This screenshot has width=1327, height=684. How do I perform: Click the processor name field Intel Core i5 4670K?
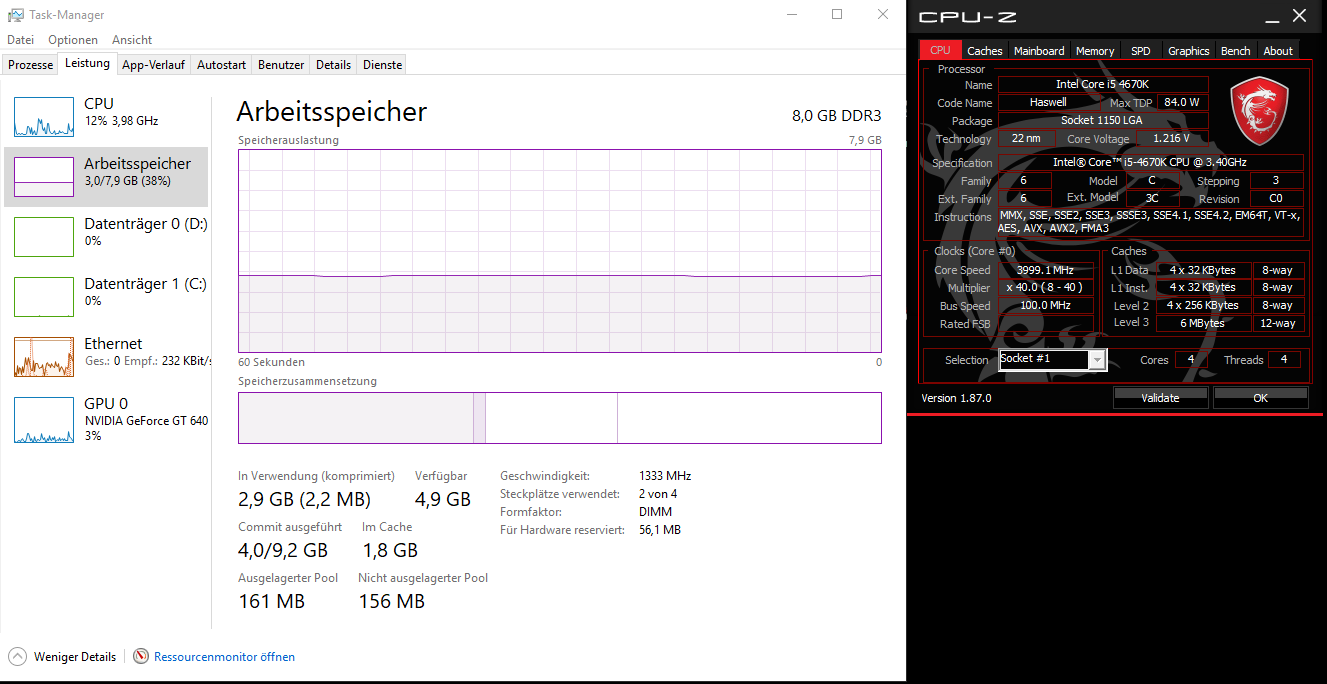coord(1102,85)
